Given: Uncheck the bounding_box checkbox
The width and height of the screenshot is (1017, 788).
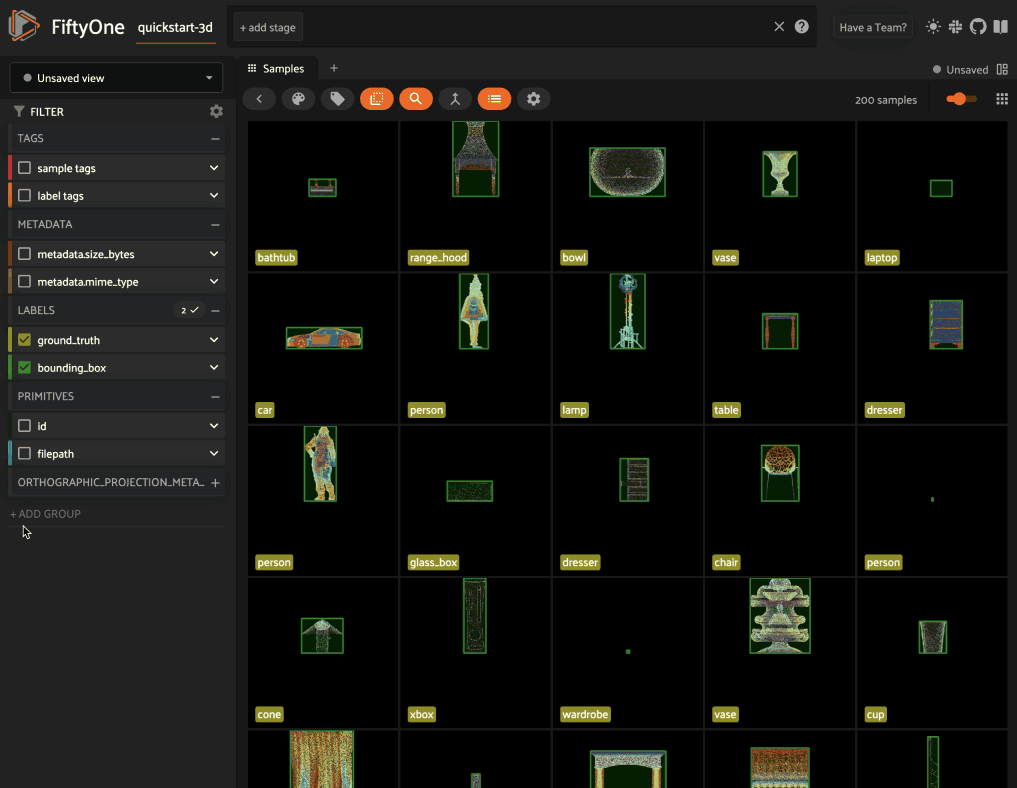Looking at the screenshot, I should point(25,368).
